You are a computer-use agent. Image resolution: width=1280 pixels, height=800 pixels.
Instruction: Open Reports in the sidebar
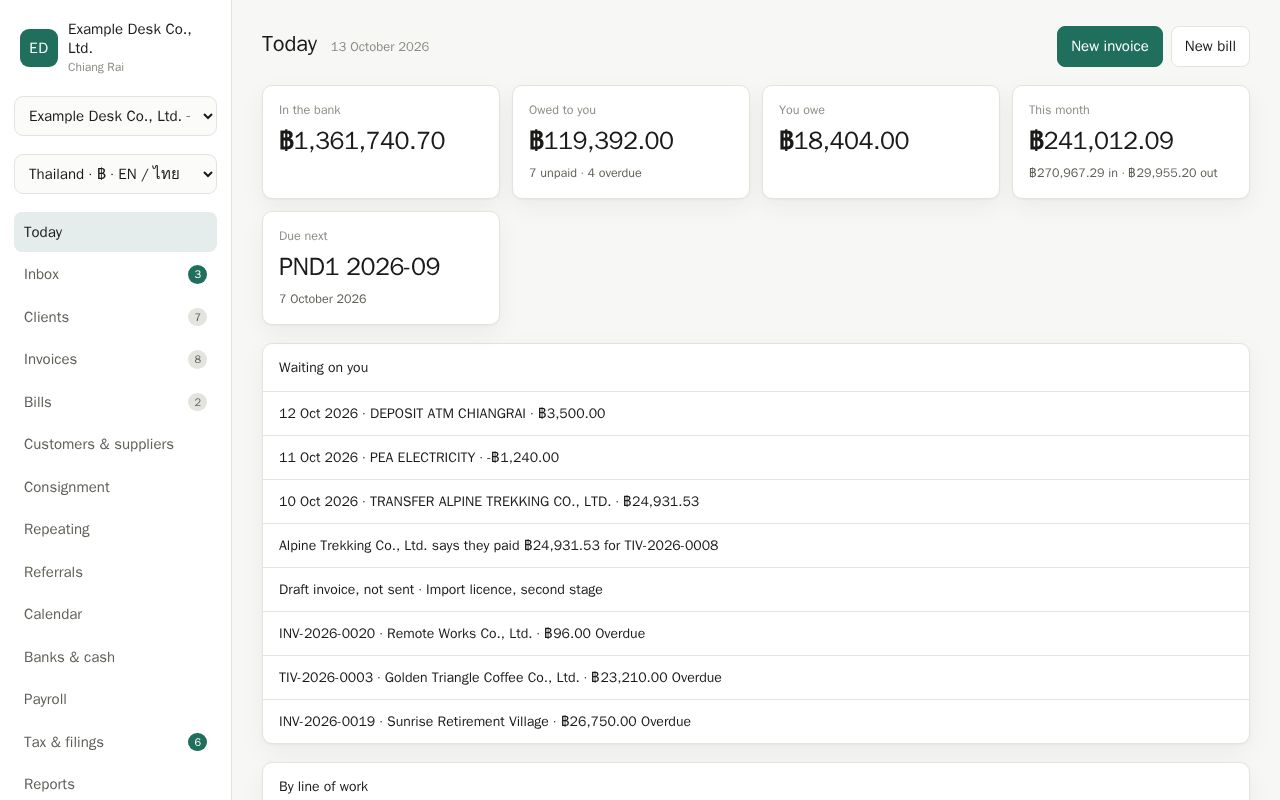point(115,784)
